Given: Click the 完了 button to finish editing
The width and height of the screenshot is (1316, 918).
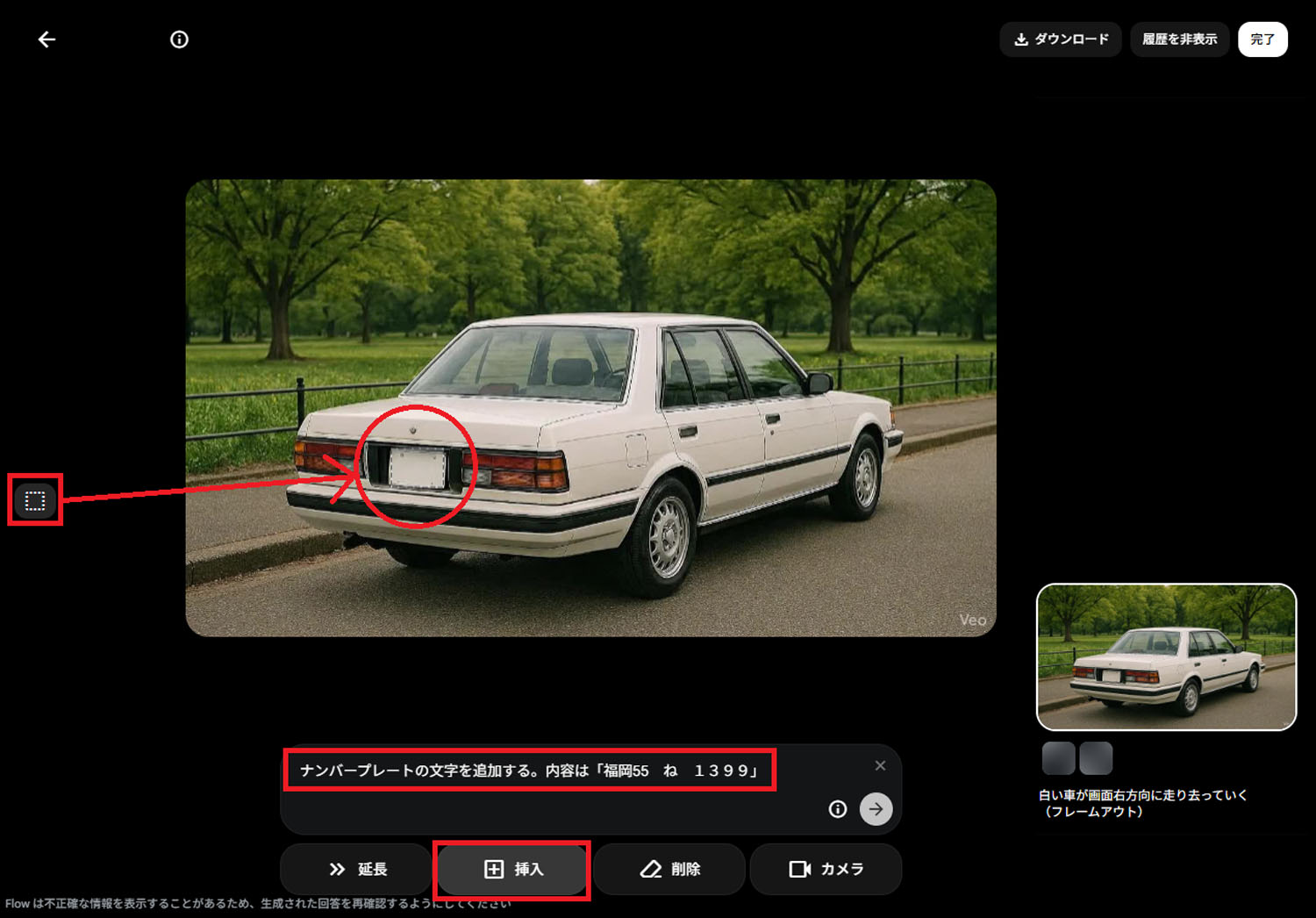Looking at the screenshot, I should click(1262, 39).
